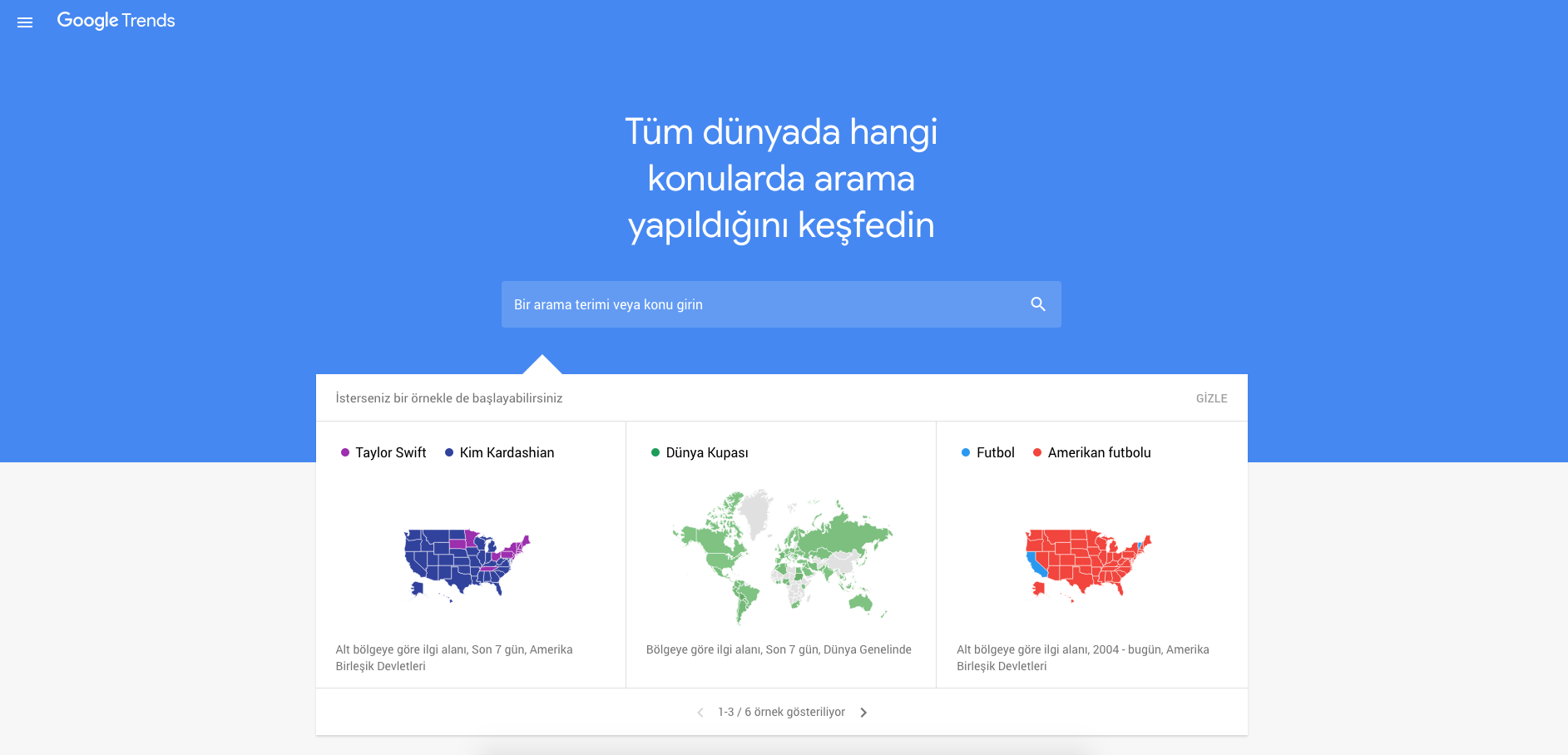
Task: Click the red Amerikan futbolu legend dot
Action: [1037, 452]
